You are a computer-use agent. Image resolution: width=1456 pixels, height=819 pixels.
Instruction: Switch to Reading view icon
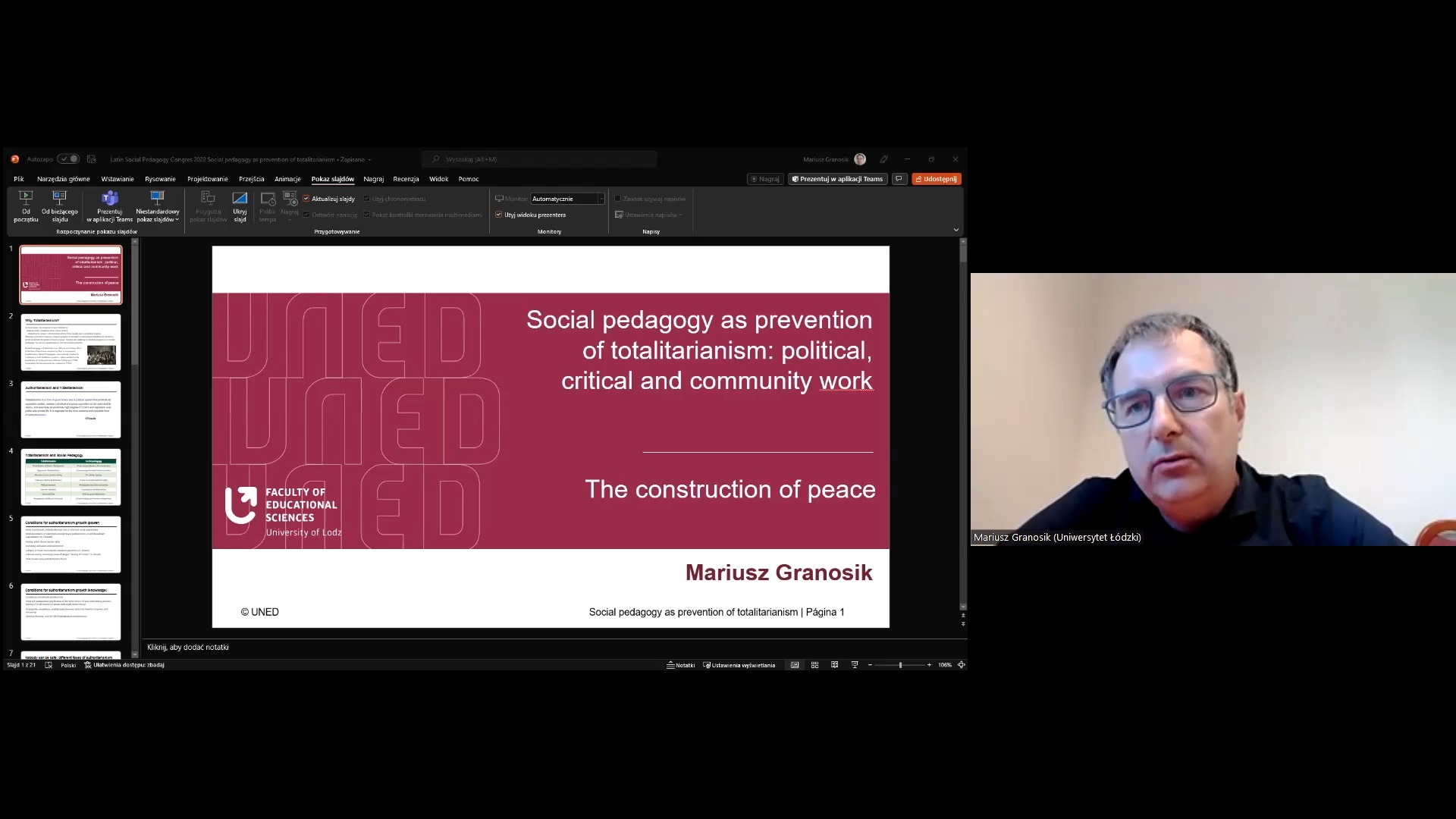834,665
